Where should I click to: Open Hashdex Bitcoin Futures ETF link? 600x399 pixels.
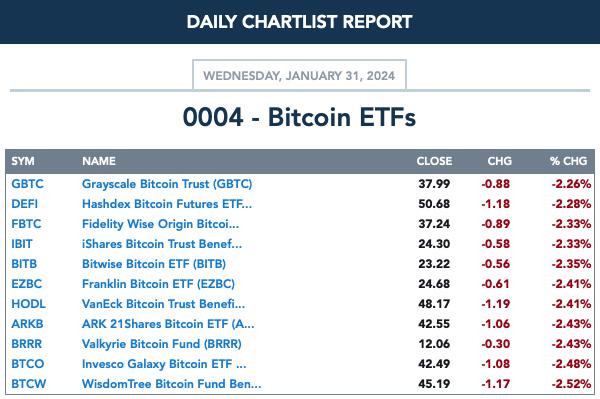point(167,204)
